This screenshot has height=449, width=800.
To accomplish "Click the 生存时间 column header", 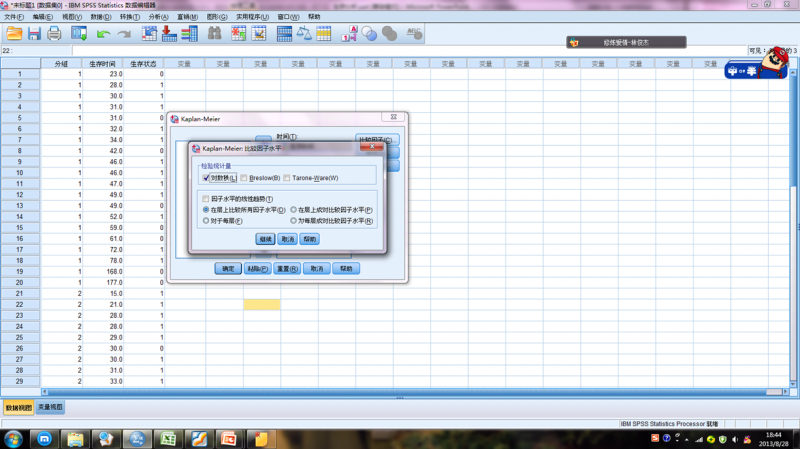I will pos(103,64).
